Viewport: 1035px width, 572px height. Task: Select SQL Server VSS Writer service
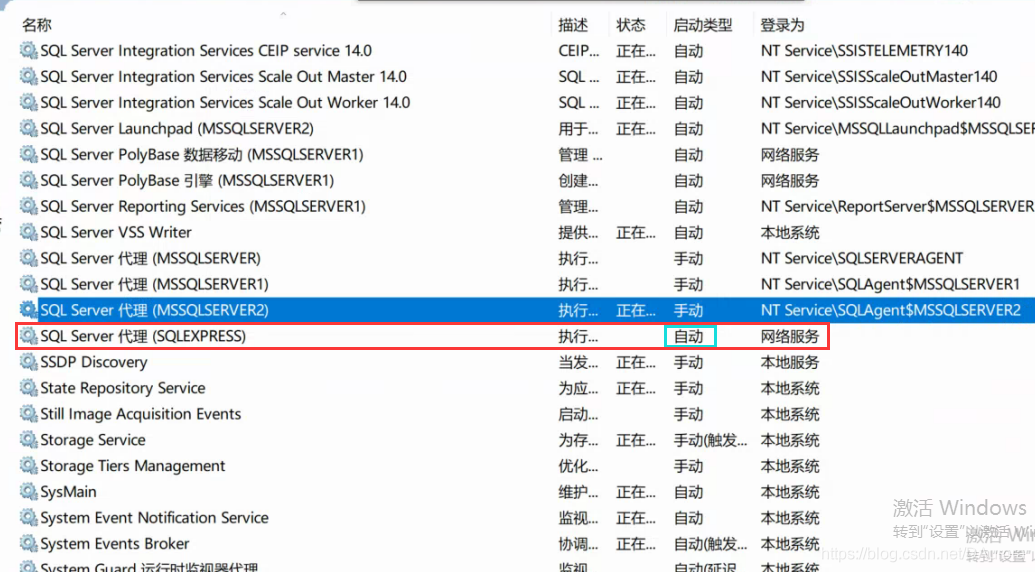pyautogui.click(x=116, y=232)
